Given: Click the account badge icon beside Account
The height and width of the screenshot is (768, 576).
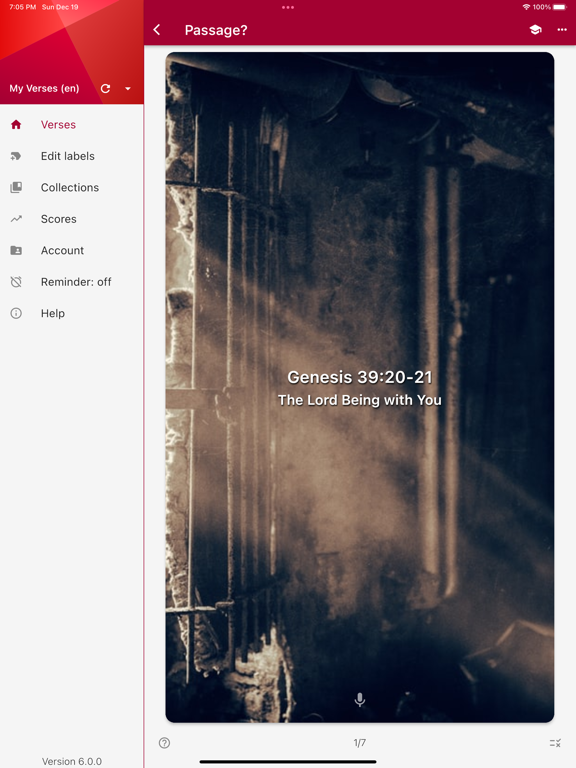Looking at the screenshot, I should tap(16, 250).
